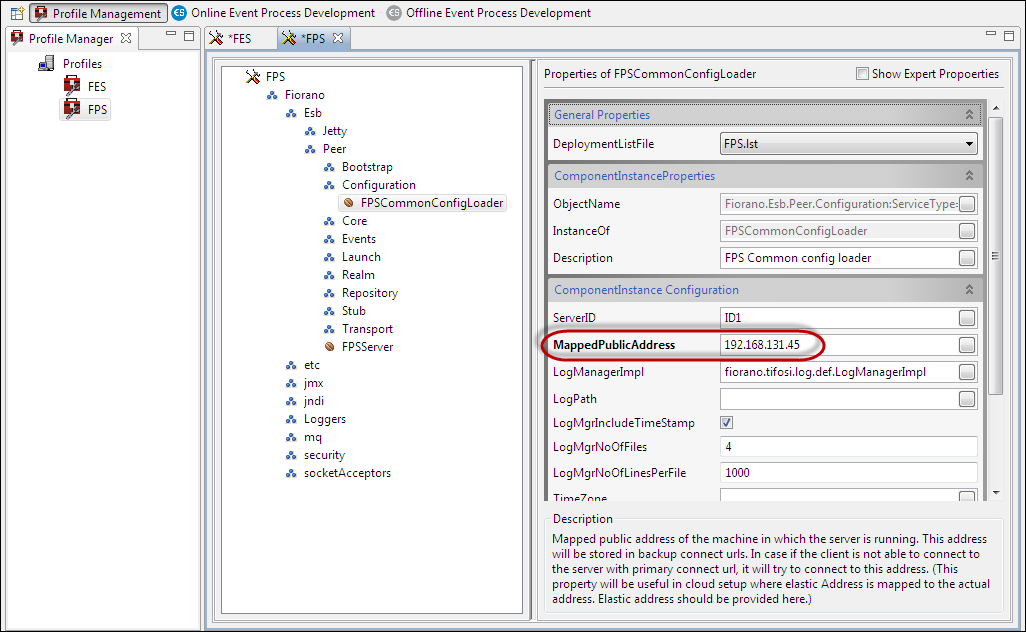Enable the Show Expert Properties checkbox
This screenshot has width=1026, height=632.
point(862,74)
